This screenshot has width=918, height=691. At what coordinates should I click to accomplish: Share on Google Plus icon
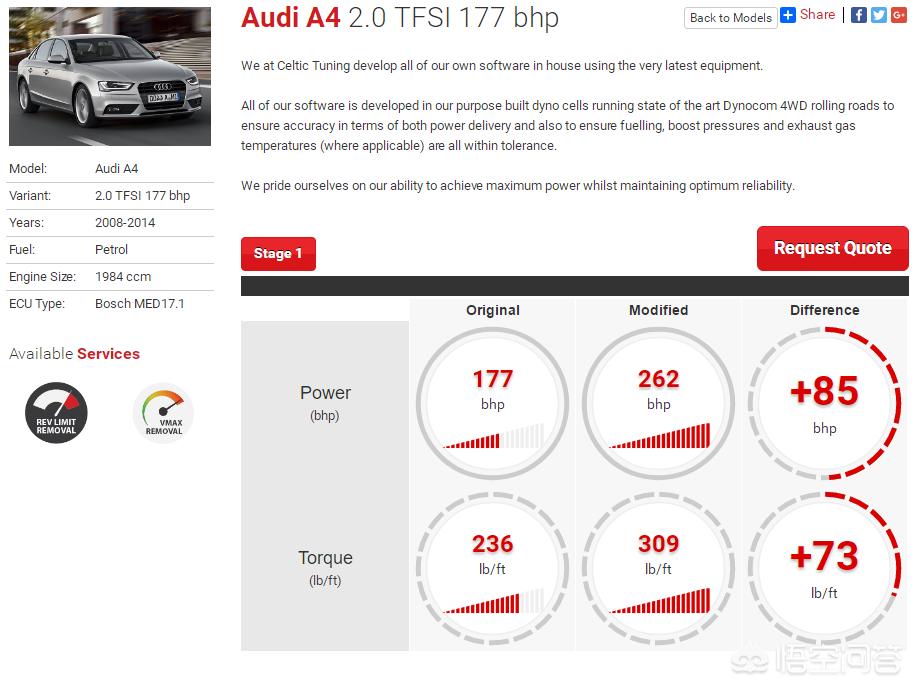899,15
